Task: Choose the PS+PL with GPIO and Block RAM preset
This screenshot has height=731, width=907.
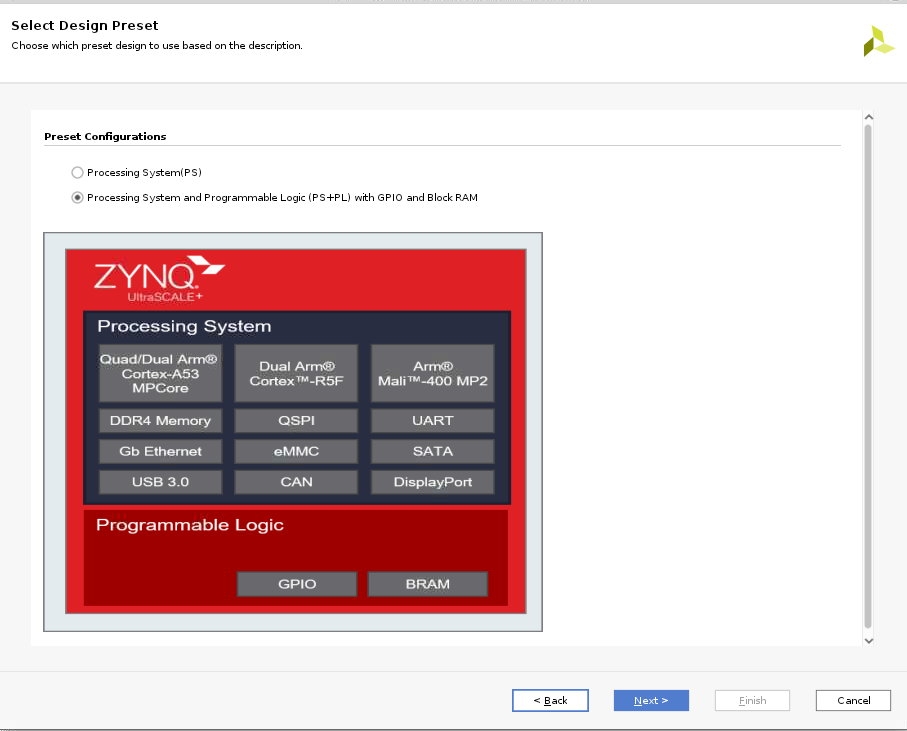Action: pos(77,197)
